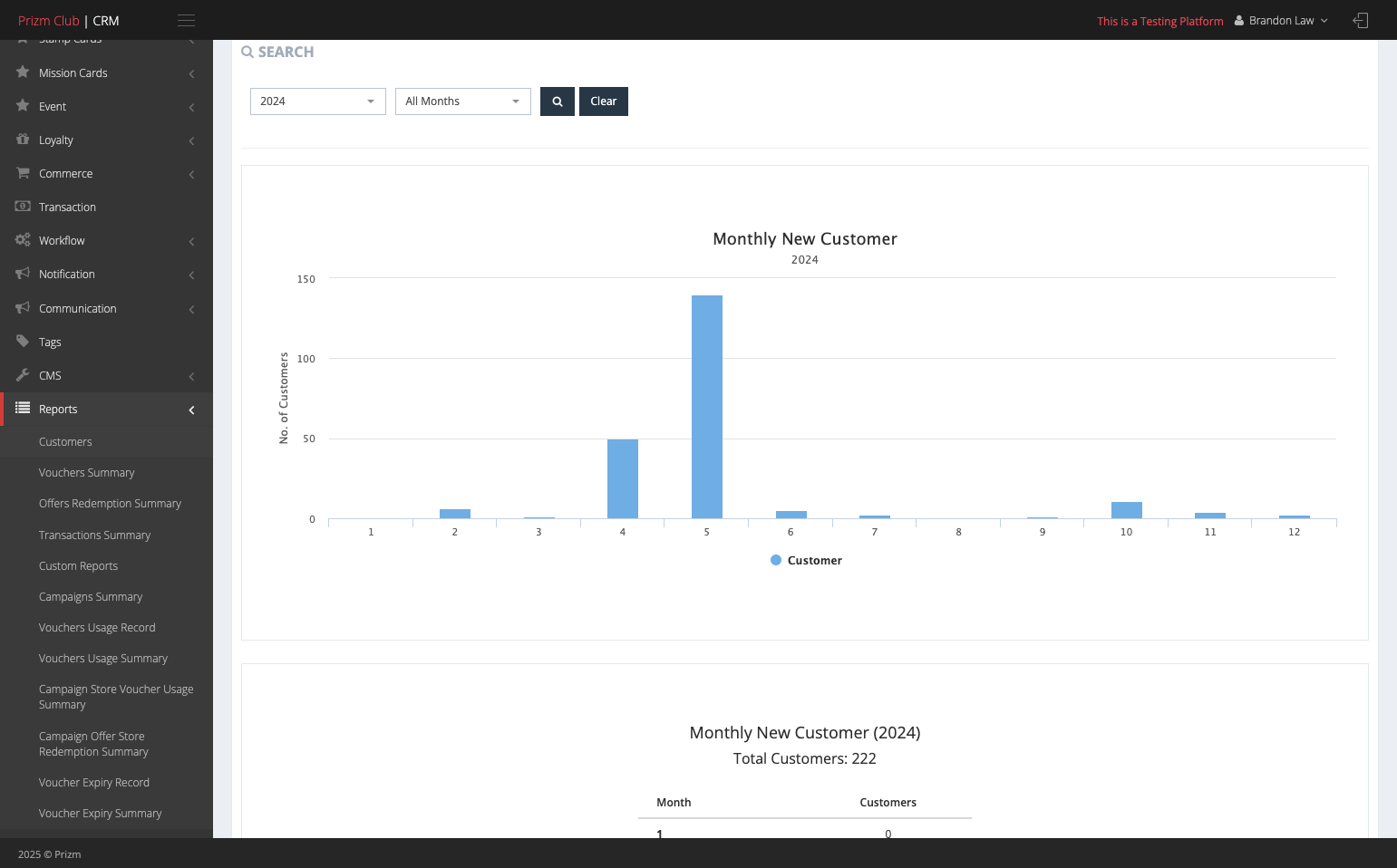Open Vouchers Usage Summary report
The image size is (1397, 868).
click(103, 659)
